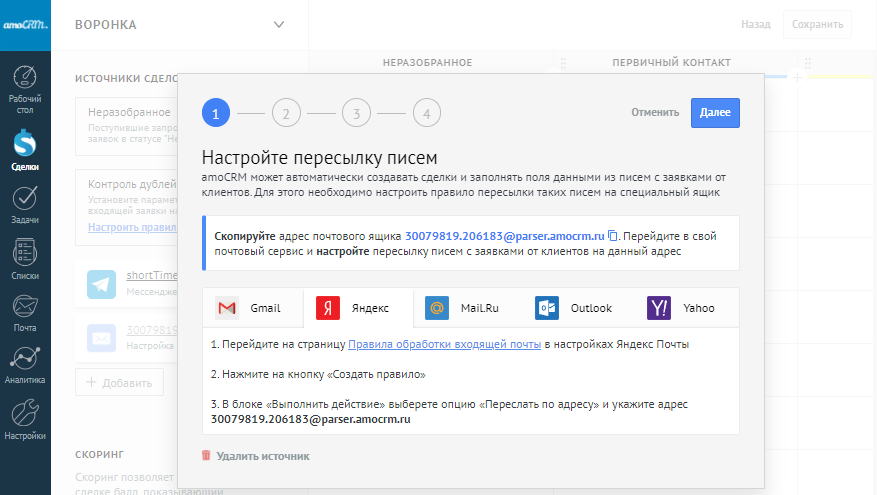The width and height of the screenshot is (877, 495).
Task: Open Правила обработки входящей почты link
Action: [x=444, y=344]
